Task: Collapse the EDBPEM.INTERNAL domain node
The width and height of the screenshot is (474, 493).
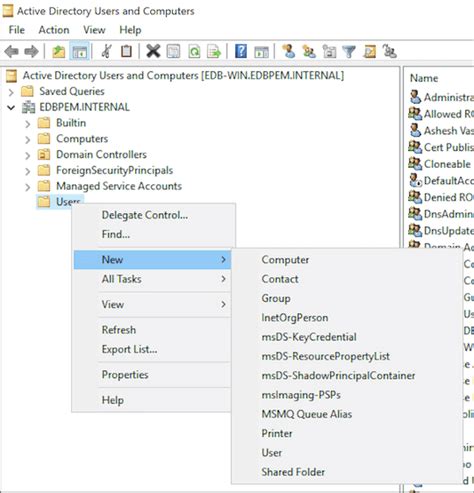Action: (x=11, y=108)
